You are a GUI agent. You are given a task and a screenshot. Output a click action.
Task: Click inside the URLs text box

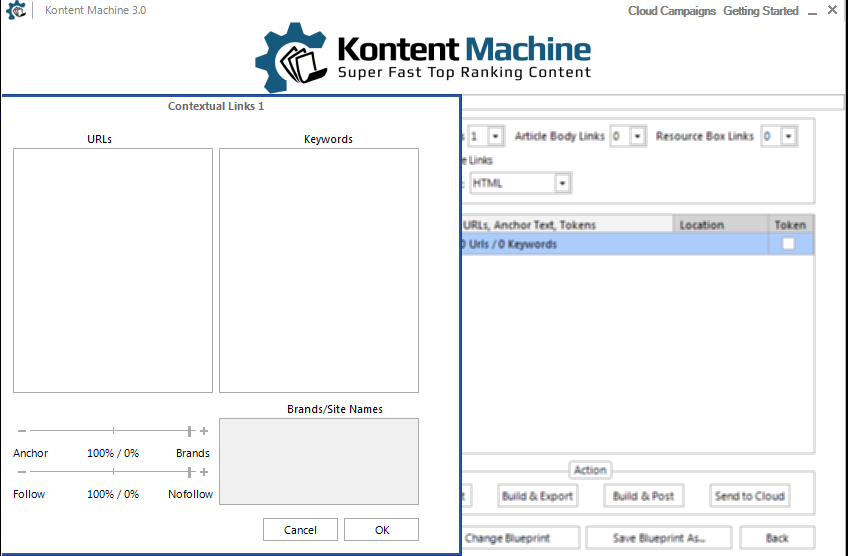(x=113, y=270)
